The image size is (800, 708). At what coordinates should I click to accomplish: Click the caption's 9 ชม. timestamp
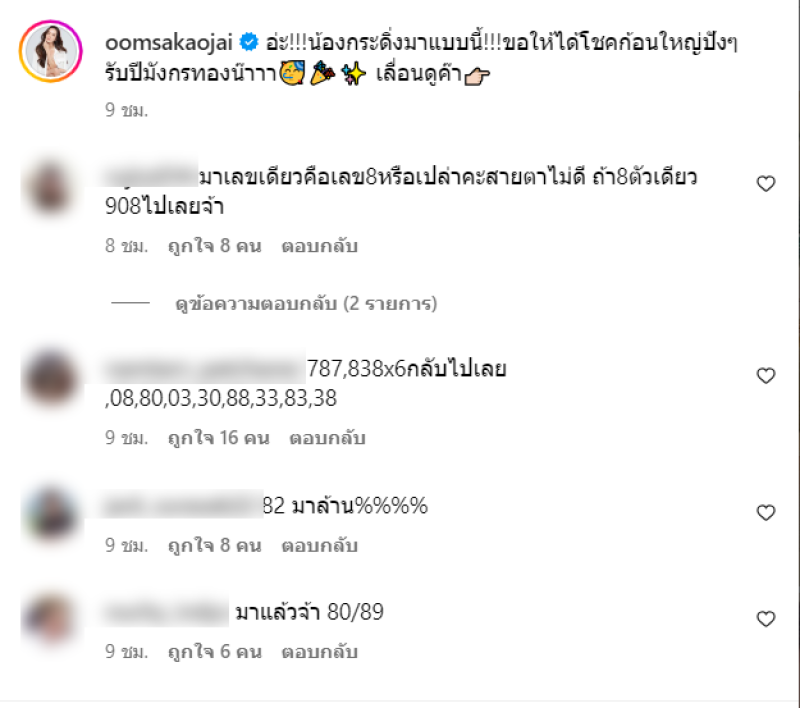127,110
